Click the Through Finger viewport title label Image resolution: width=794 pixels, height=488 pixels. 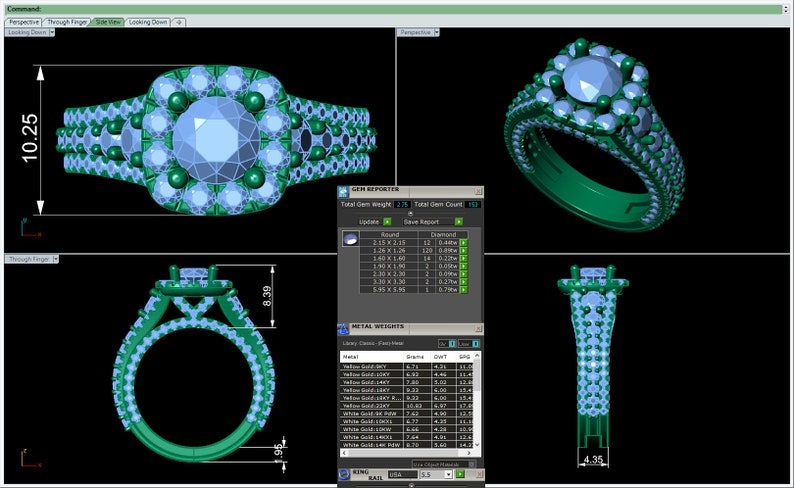pos(29,259)
